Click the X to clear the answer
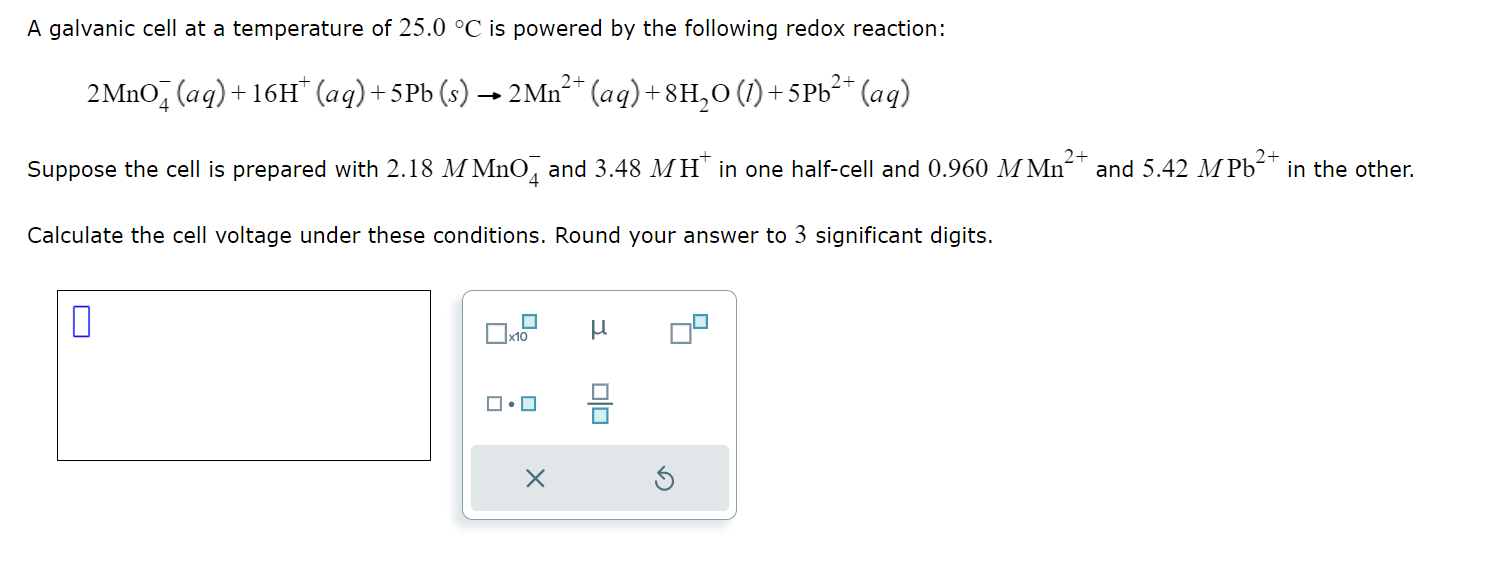 click(x=535, y=478)
